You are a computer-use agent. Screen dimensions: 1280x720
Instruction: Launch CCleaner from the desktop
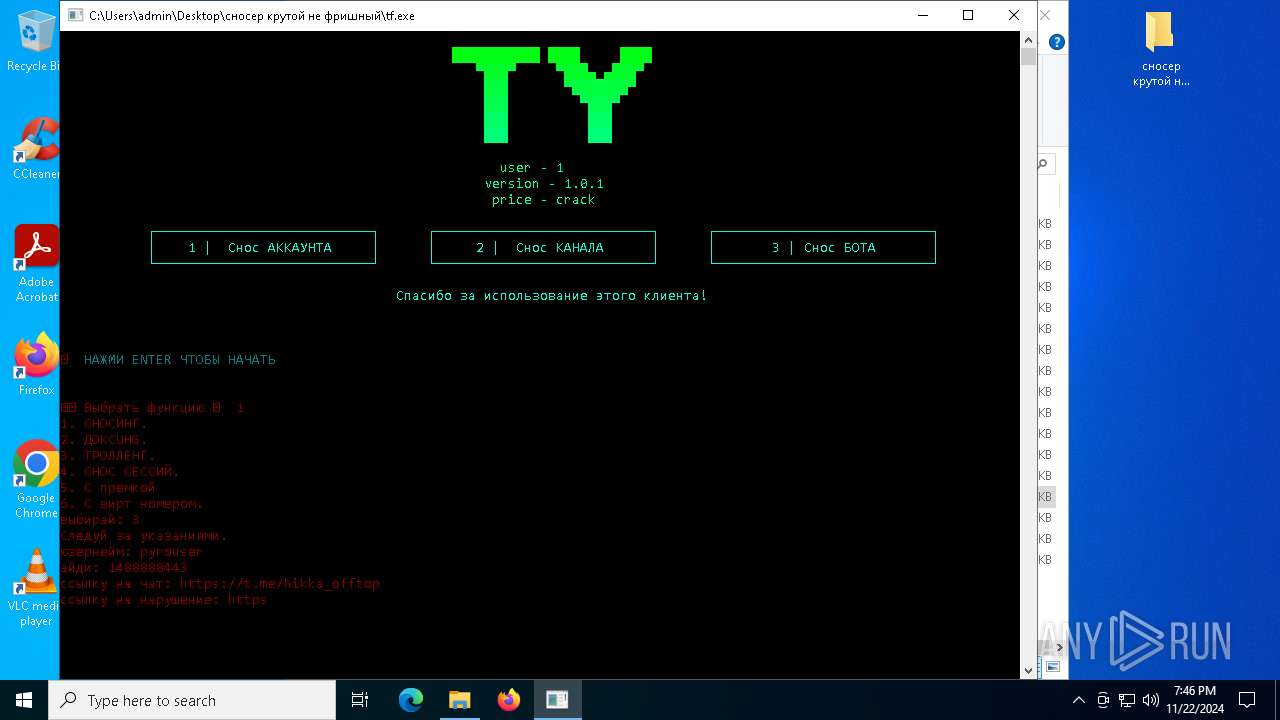click(x=37, y=149)
